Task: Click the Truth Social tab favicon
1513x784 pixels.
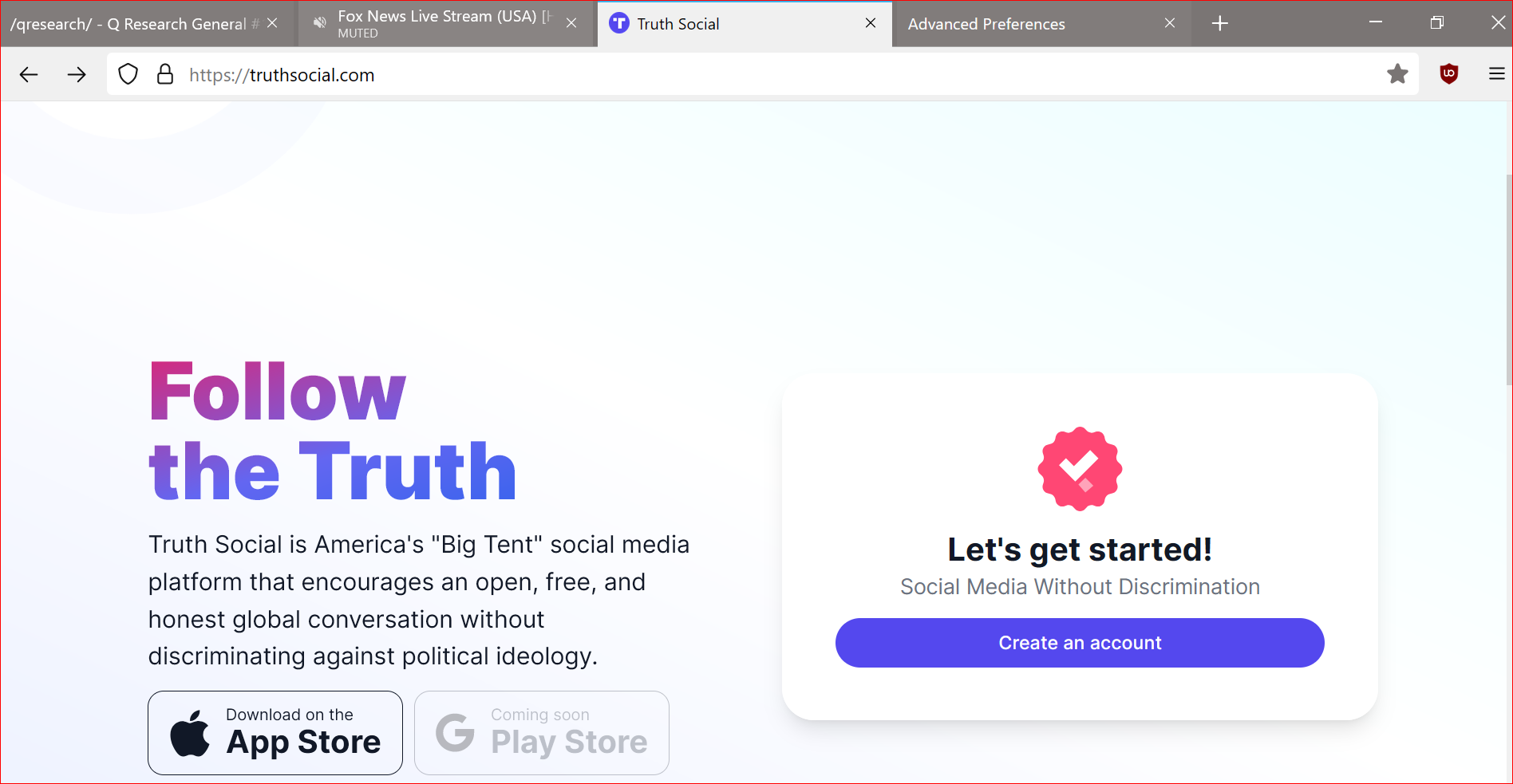Action: coord(619,24)
